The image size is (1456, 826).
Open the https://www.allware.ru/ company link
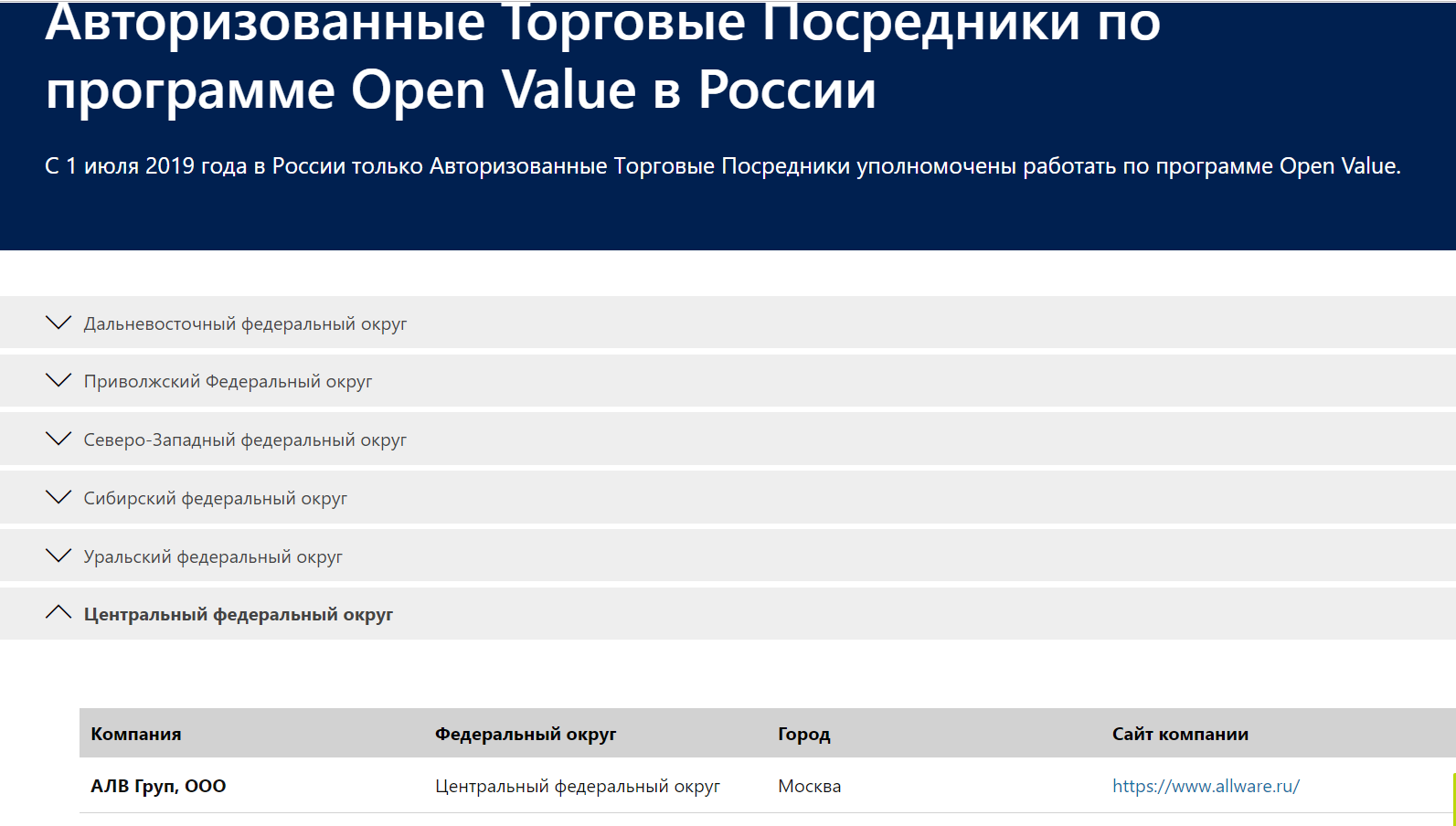pos(1206,786)
